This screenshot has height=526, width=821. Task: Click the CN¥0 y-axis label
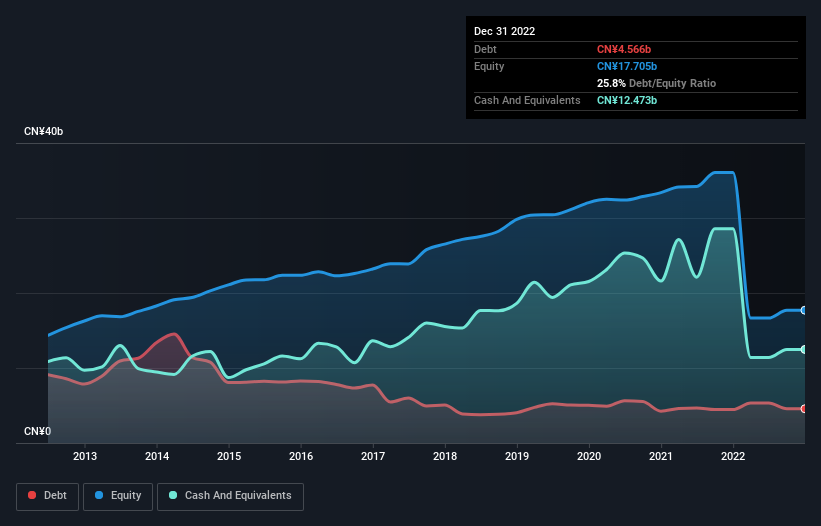38,431
